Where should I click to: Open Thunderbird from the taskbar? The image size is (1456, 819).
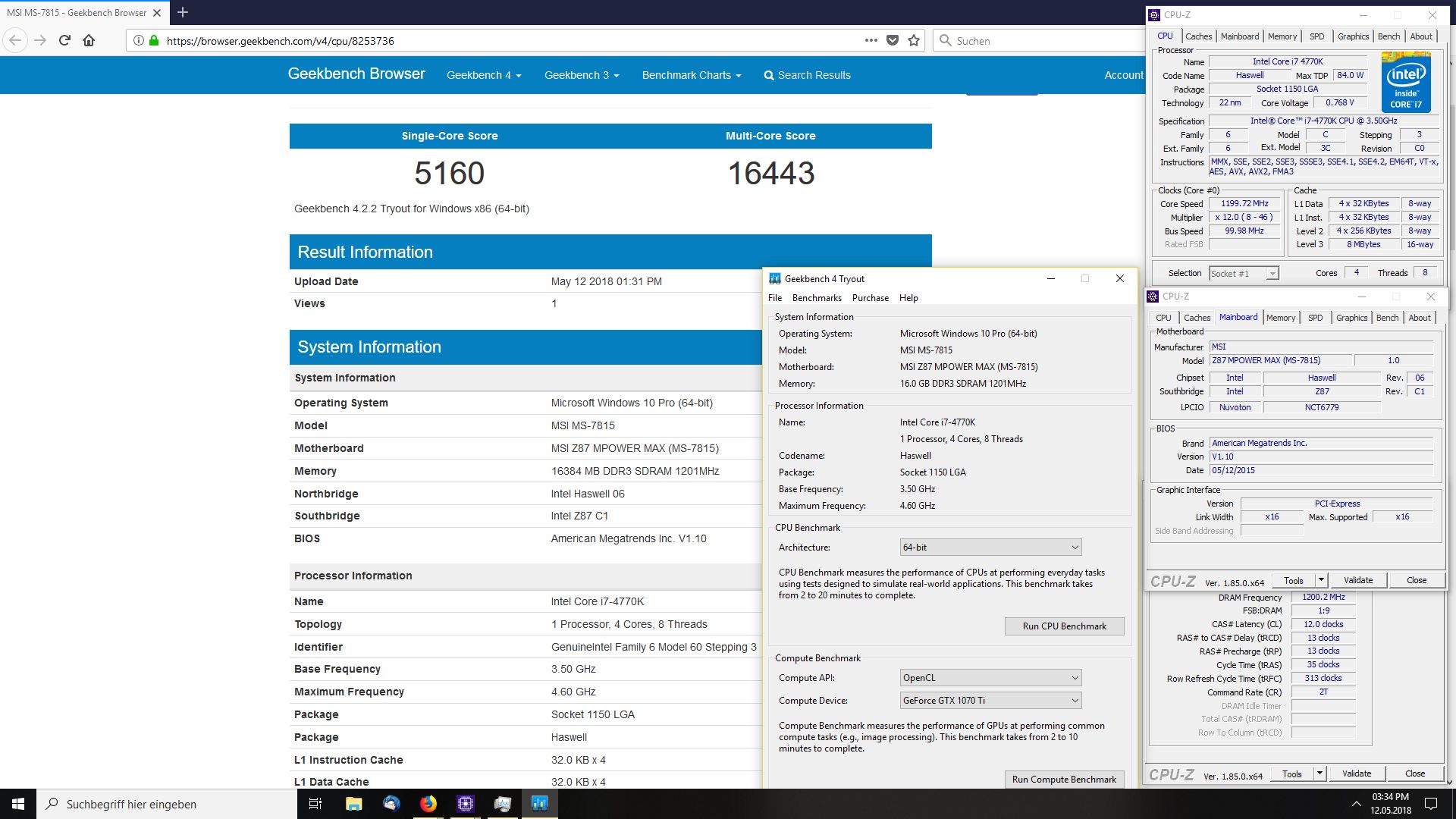coord(391,804)
